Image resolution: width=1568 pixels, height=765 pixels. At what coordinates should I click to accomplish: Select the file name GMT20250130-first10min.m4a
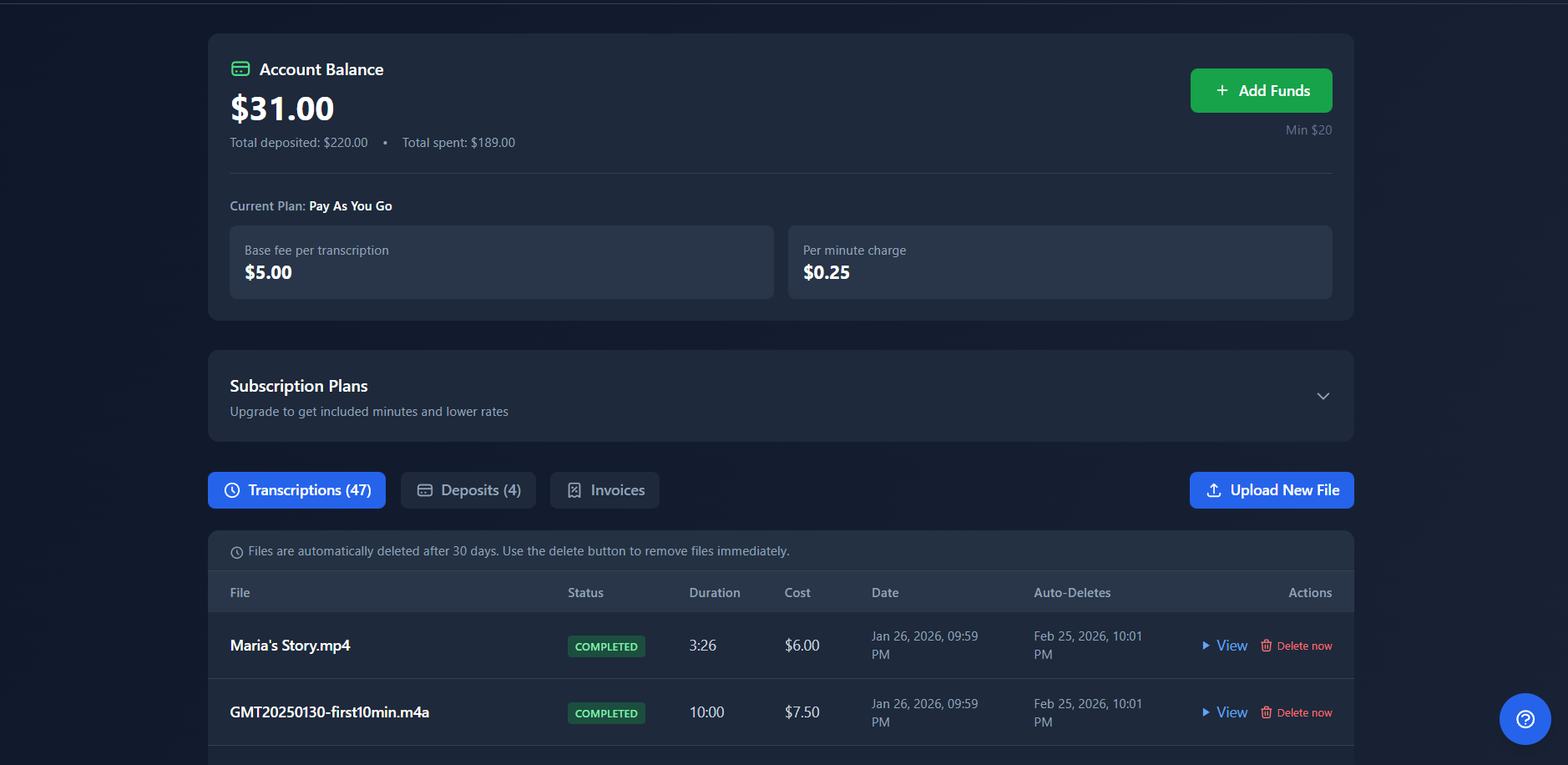tap(329, 712)
